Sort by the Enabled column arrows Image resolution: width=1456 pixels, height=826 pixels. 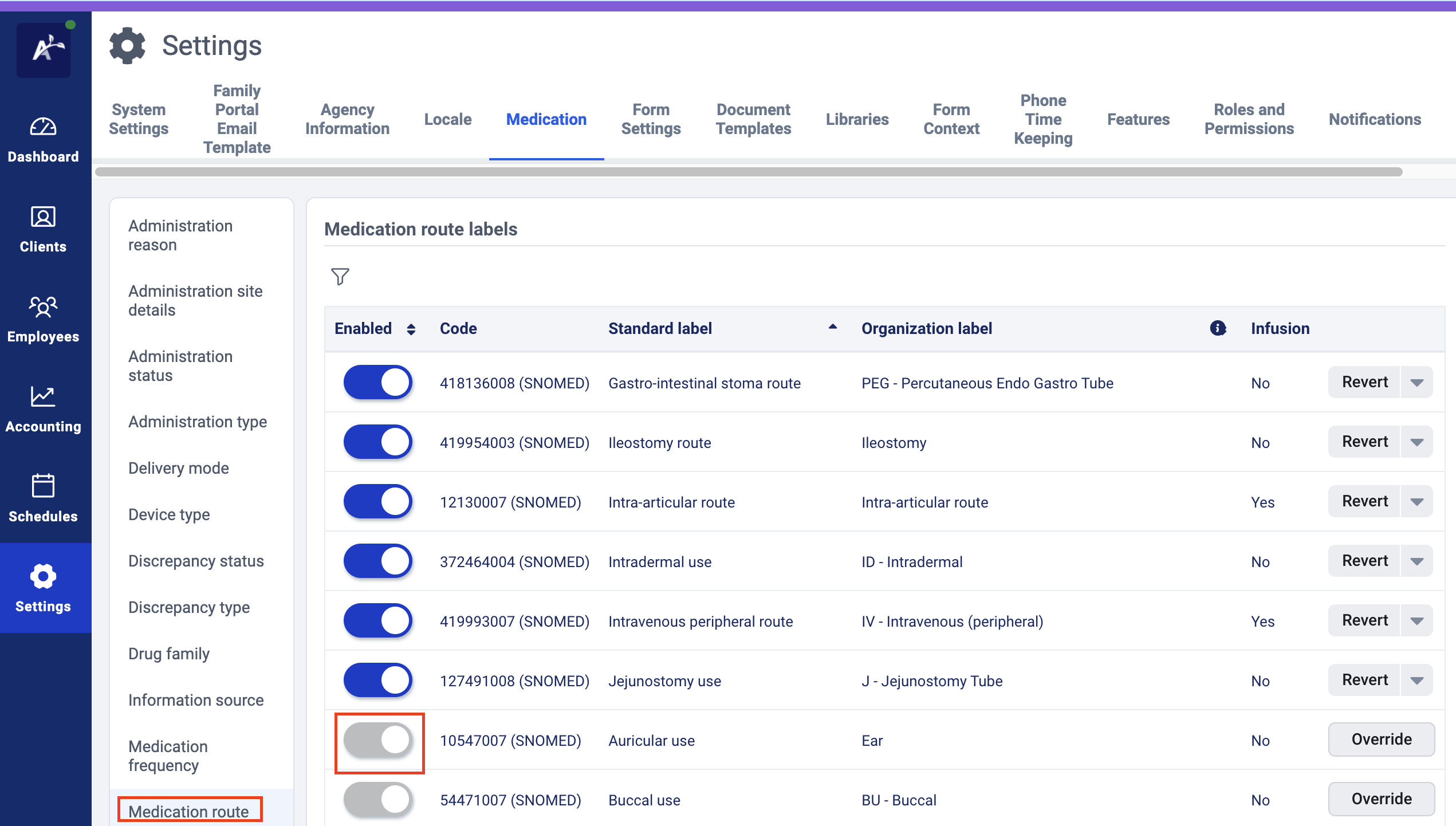click(411, 329)
